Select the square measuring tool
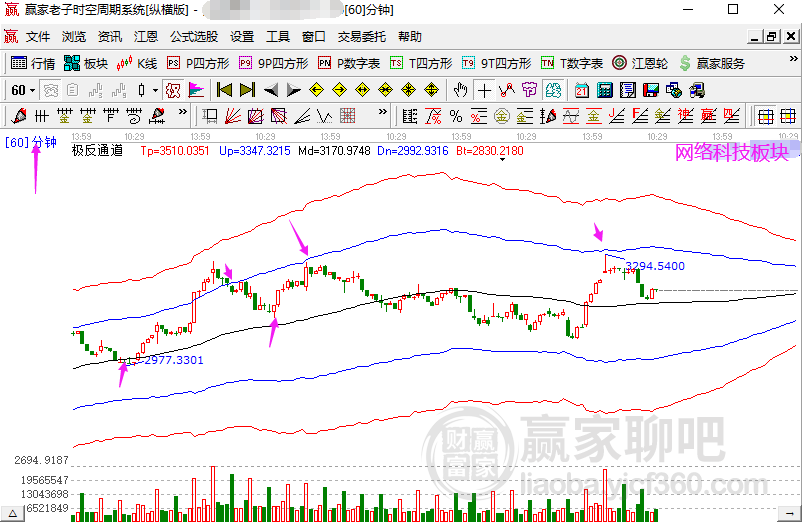The image size is (802, 522). click(x=210, y=116)
